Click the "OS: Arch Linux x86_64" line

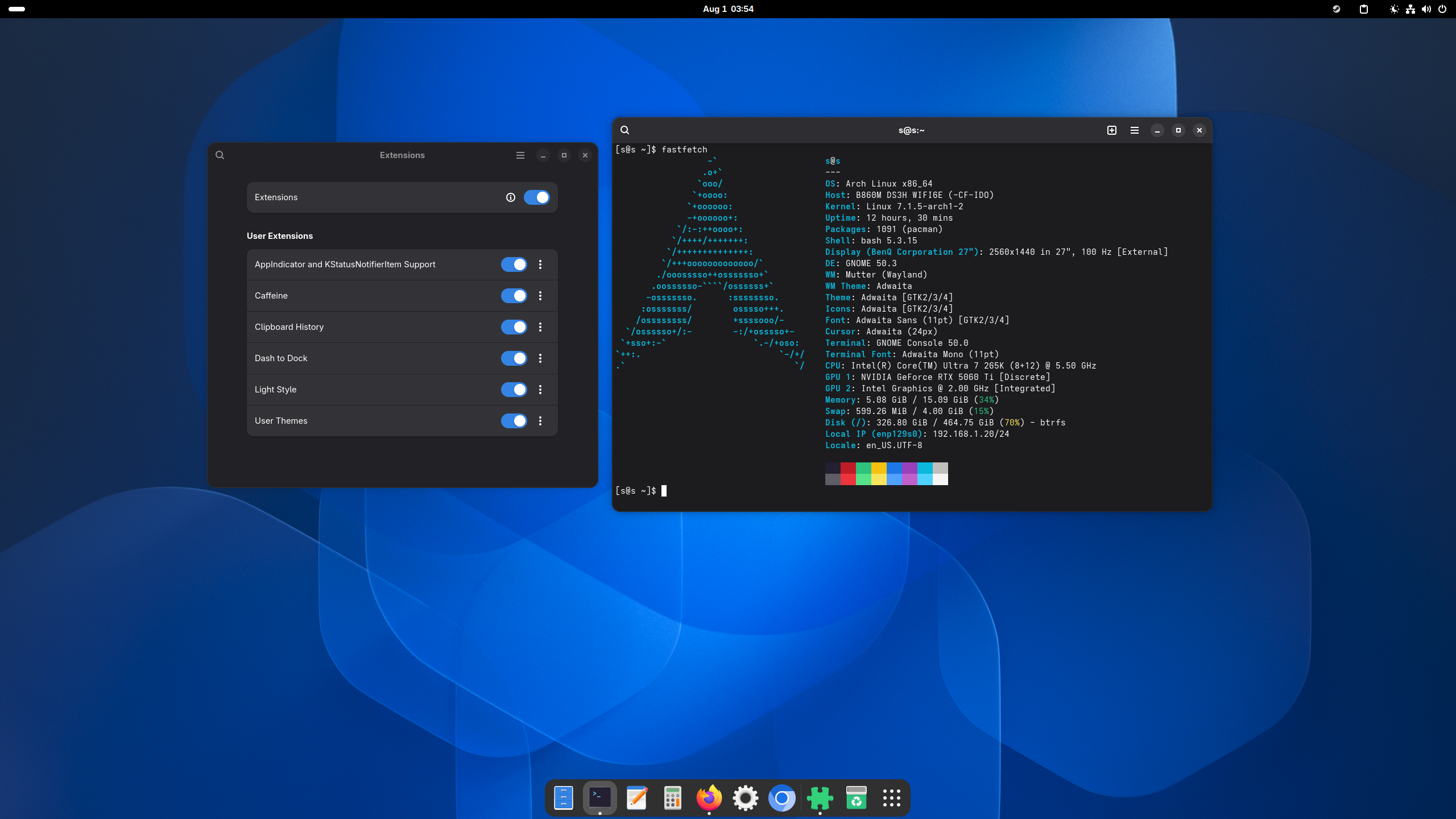coord(879,184)
